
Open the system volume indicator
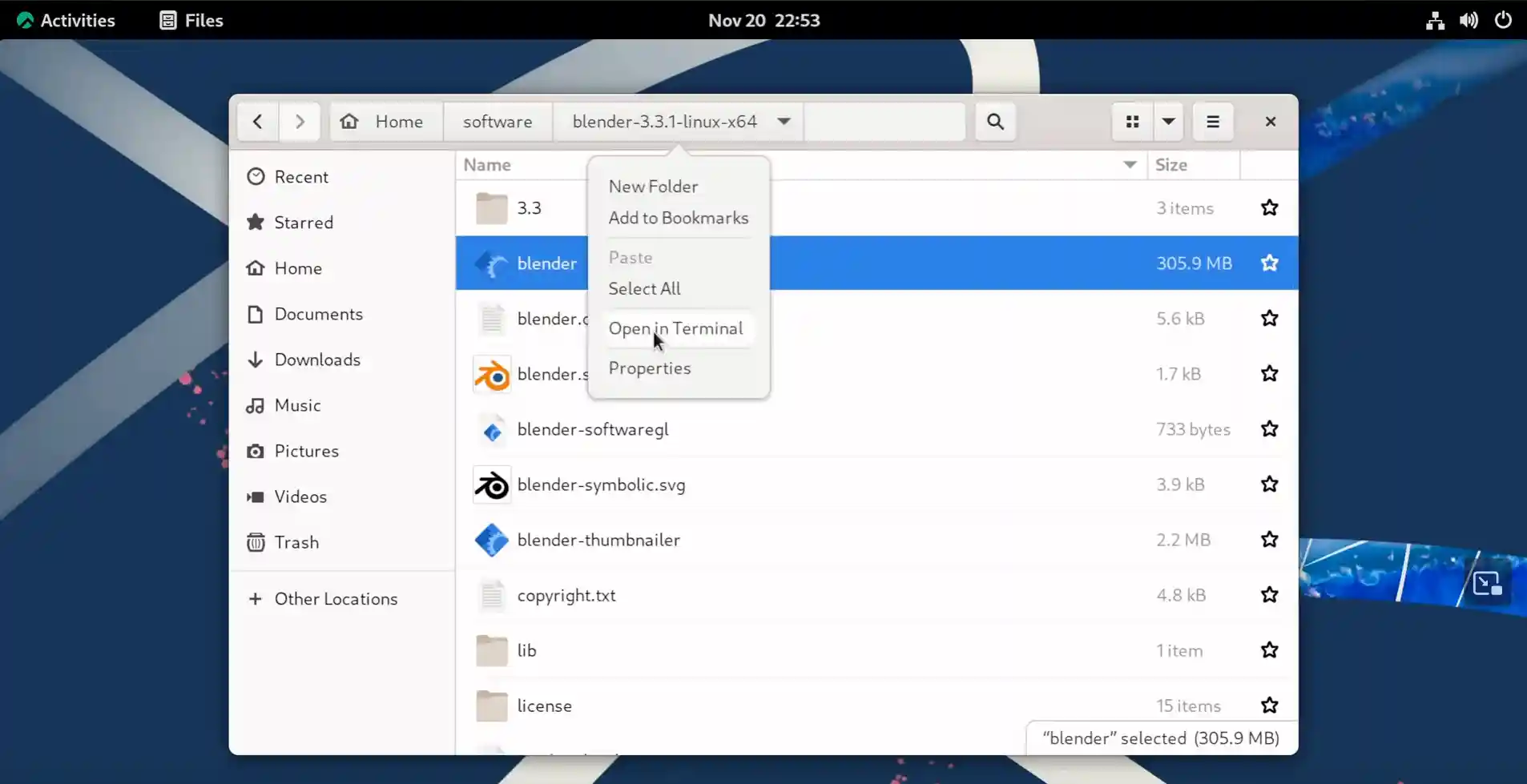pos(1469,20)
